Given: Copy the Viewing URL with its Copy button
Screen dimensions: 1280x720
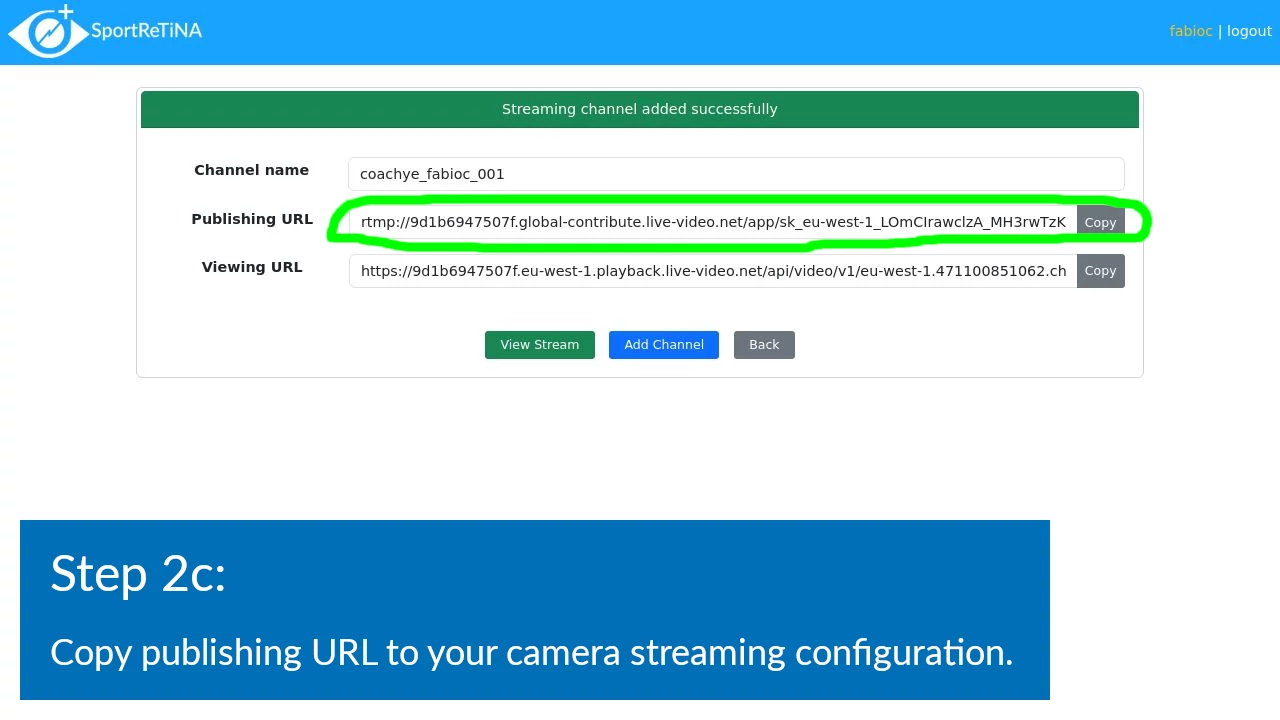Looking at the screenshot, I should tap(1100, 271).
